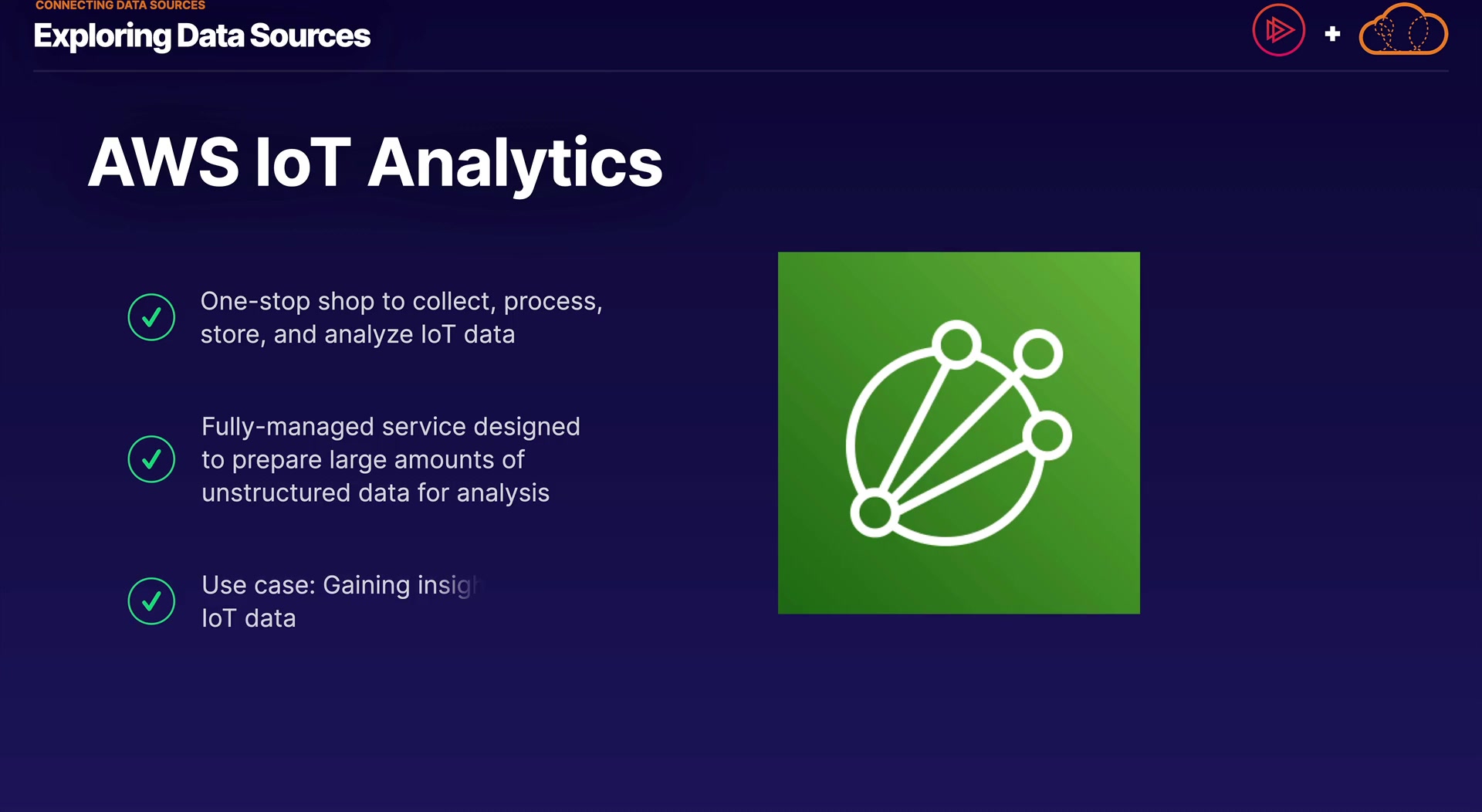Click the "Exploring Data Sources" slide title
This screenshot has height=812, width=1482.
[202, 36]
